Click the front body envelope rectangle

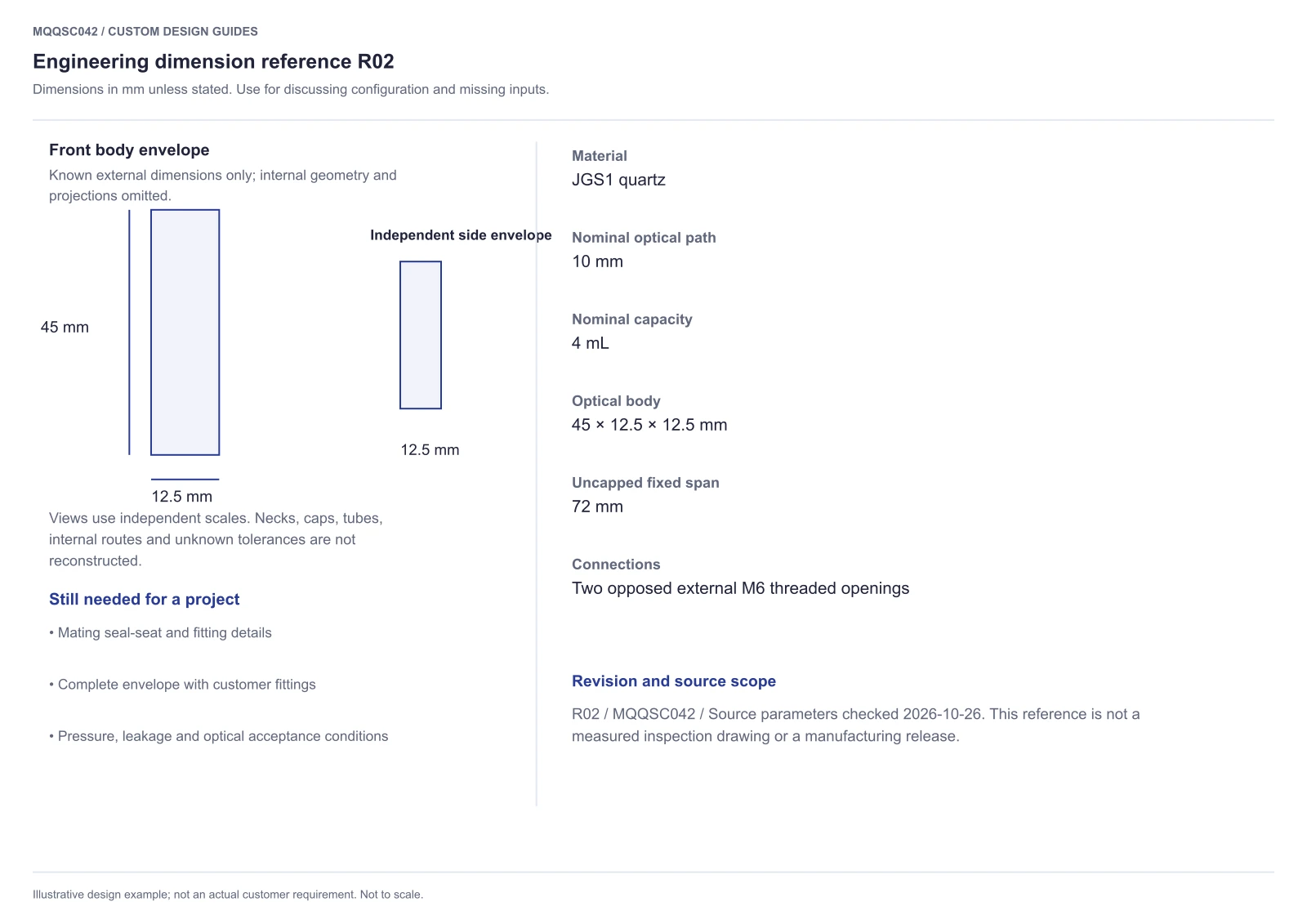click(x=185, y=333)
